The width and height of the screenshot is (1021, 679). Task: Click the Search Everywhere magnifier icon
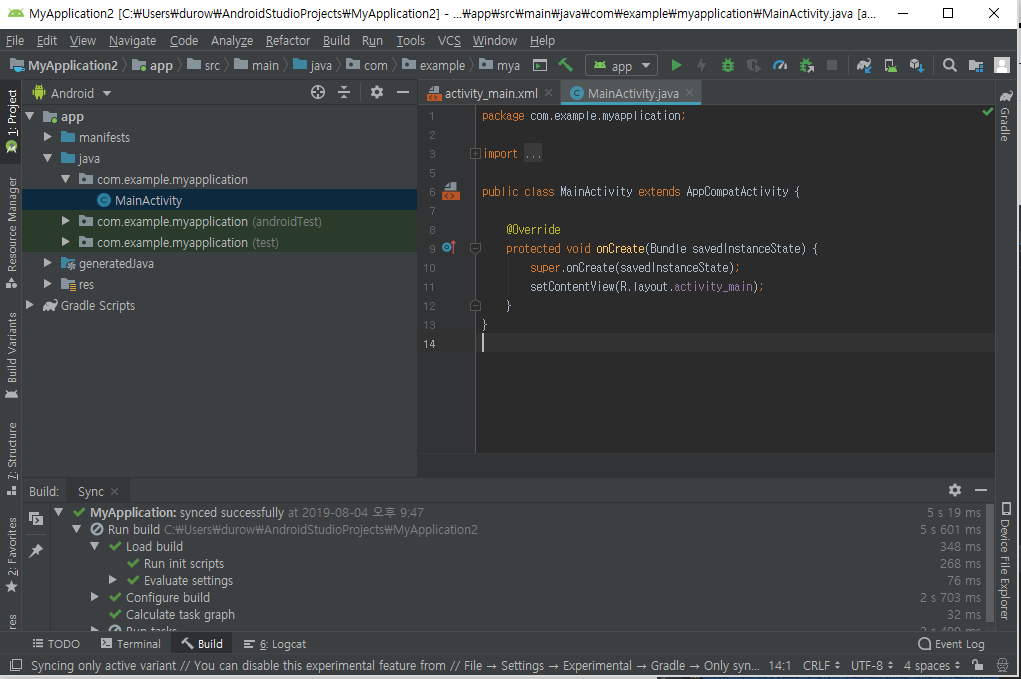(949, 65)
